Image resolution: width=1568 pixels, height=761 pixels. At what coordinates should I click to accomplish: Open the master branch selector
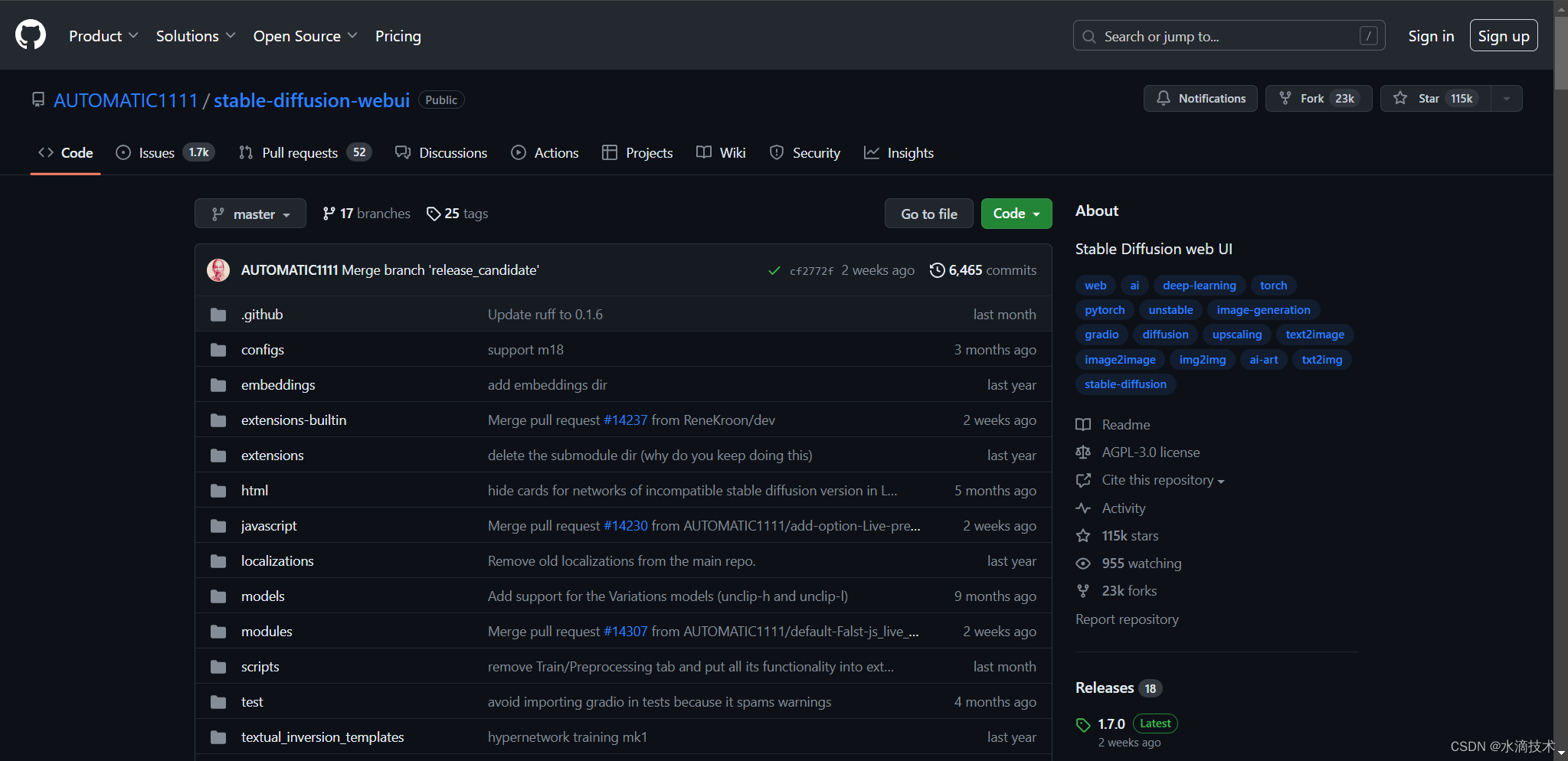point(250,214)
